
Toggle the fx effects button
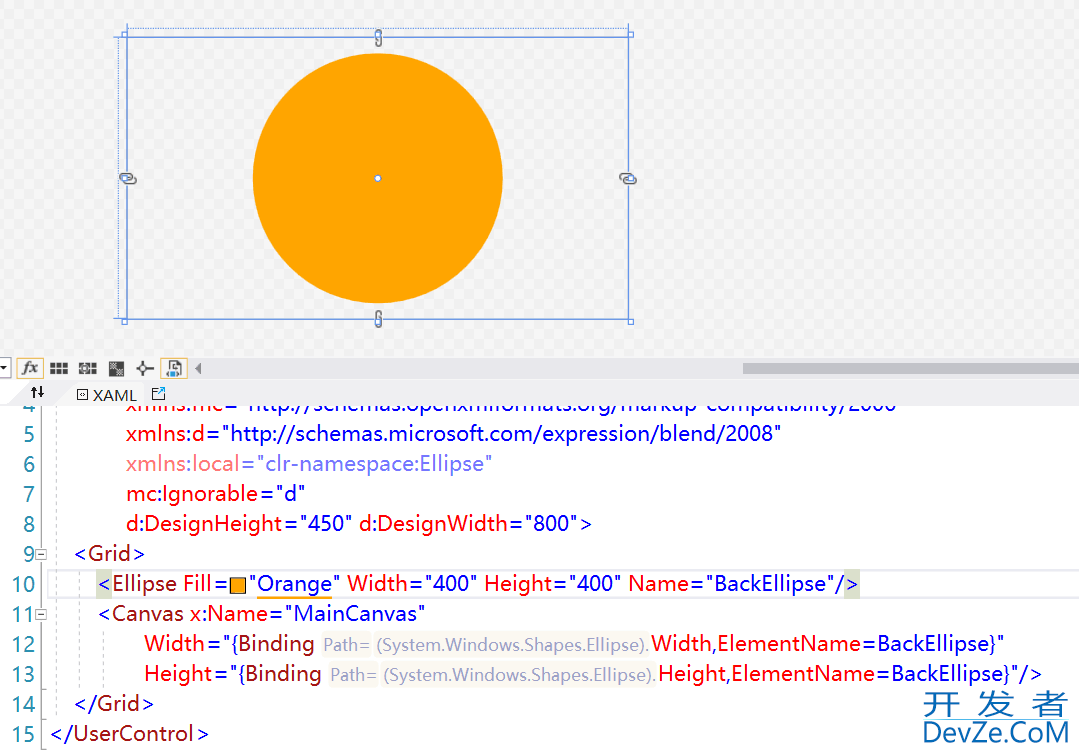click(x=30, y=368)
